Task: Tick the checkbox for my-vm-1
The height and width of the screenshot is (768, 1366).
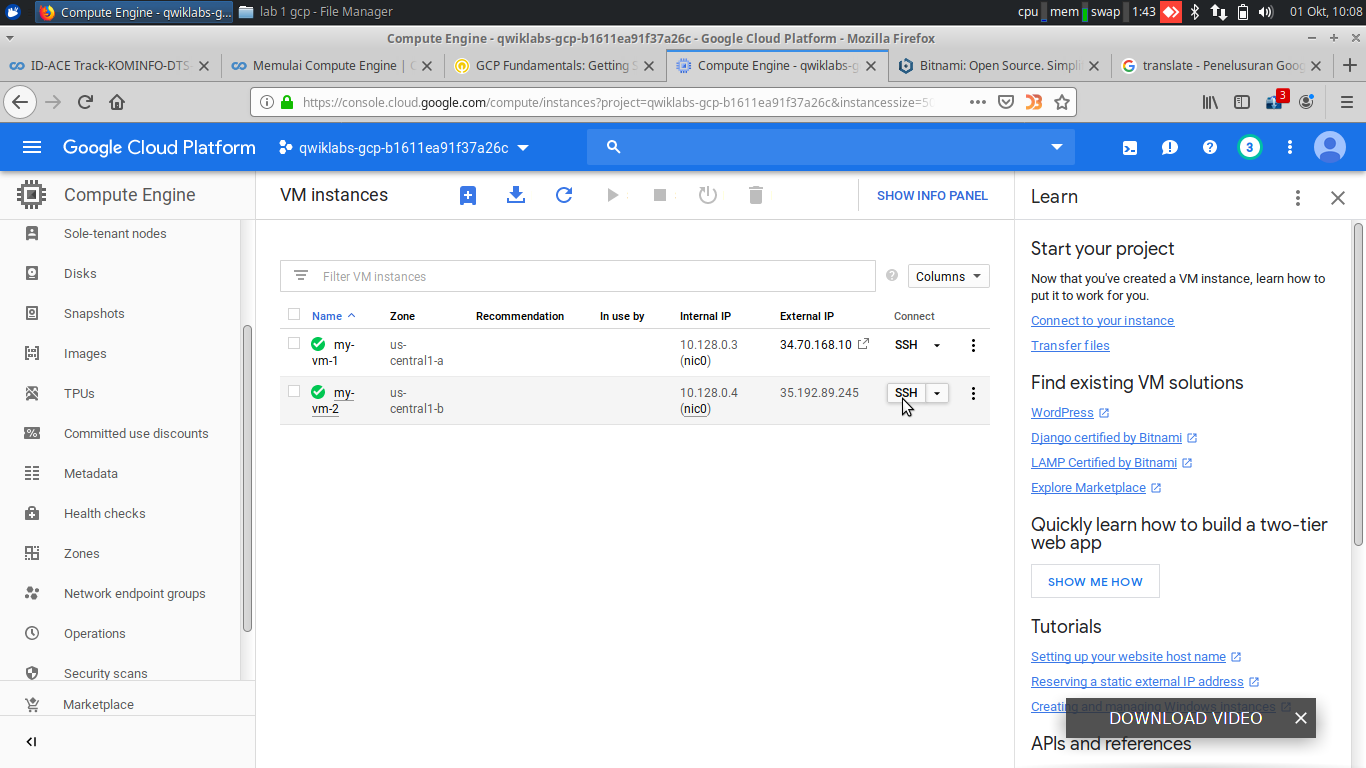Action: pos(294,343)
